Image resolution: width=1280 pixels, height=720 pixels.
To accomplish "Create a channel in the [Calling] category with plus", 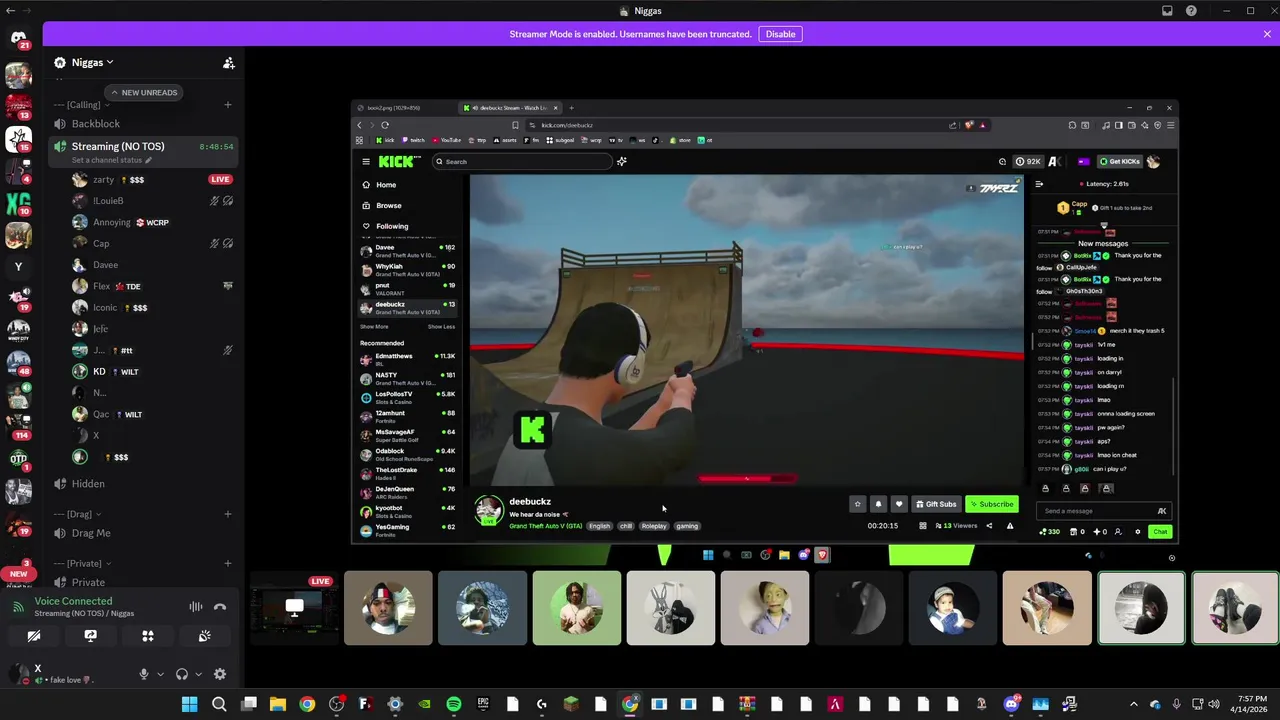I will click(228, 104).
